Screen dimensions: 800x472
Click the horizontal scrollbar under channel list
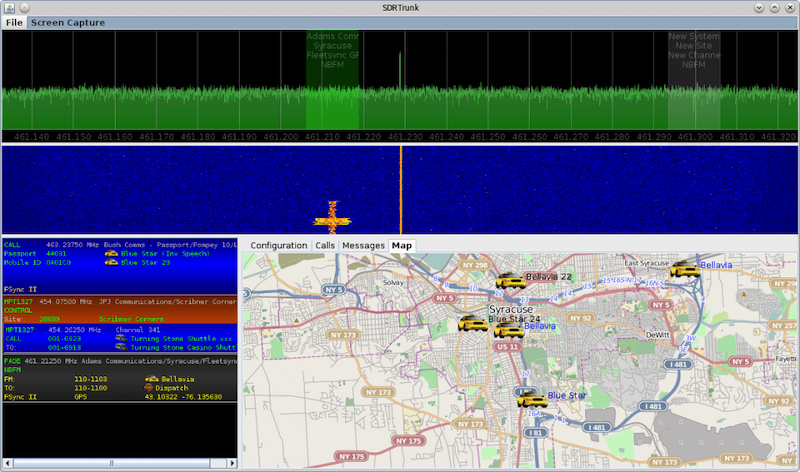pos(110,464)
